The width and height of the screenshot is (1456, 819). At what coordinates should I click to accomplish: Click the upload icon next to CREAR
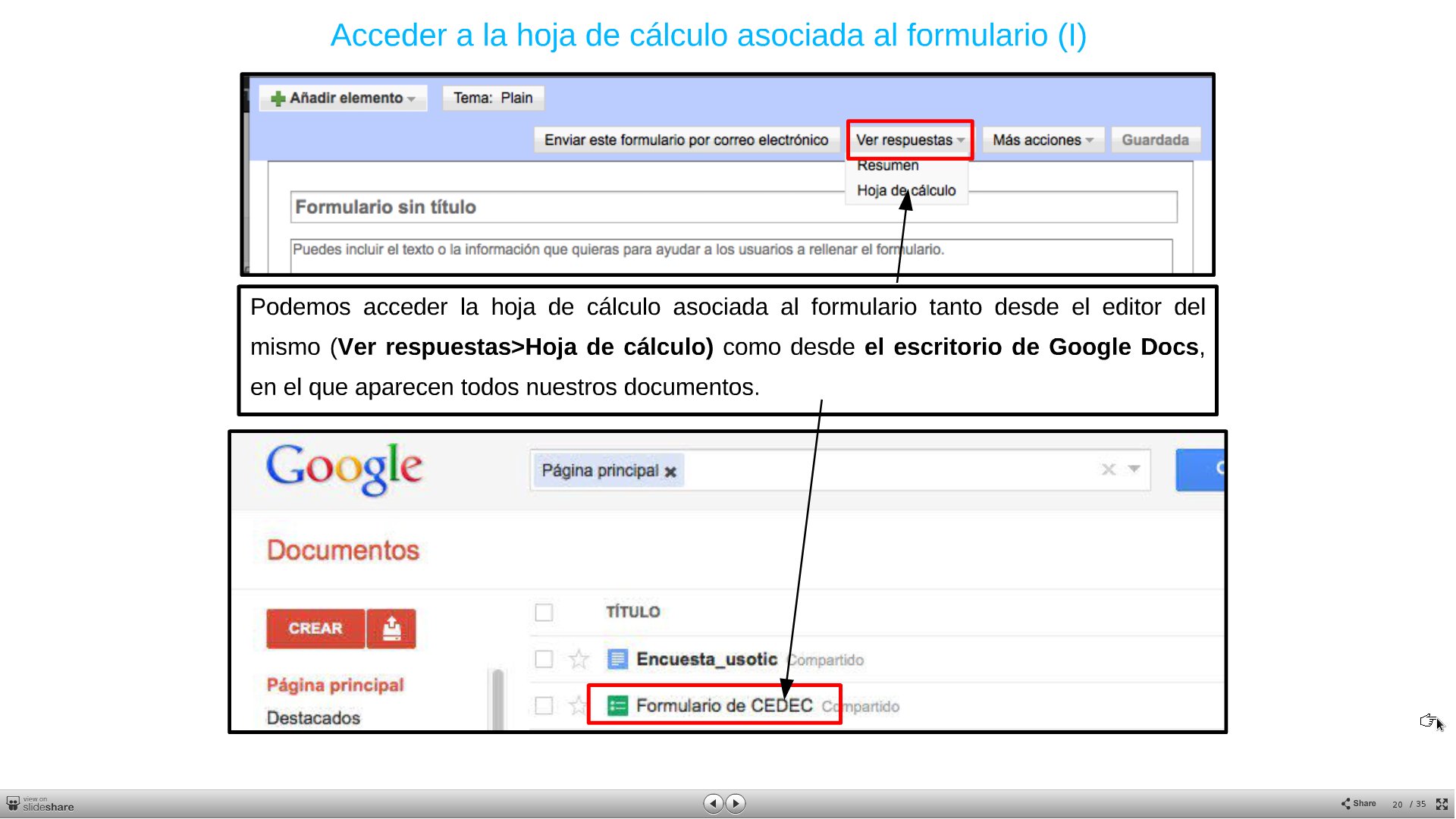391,629
